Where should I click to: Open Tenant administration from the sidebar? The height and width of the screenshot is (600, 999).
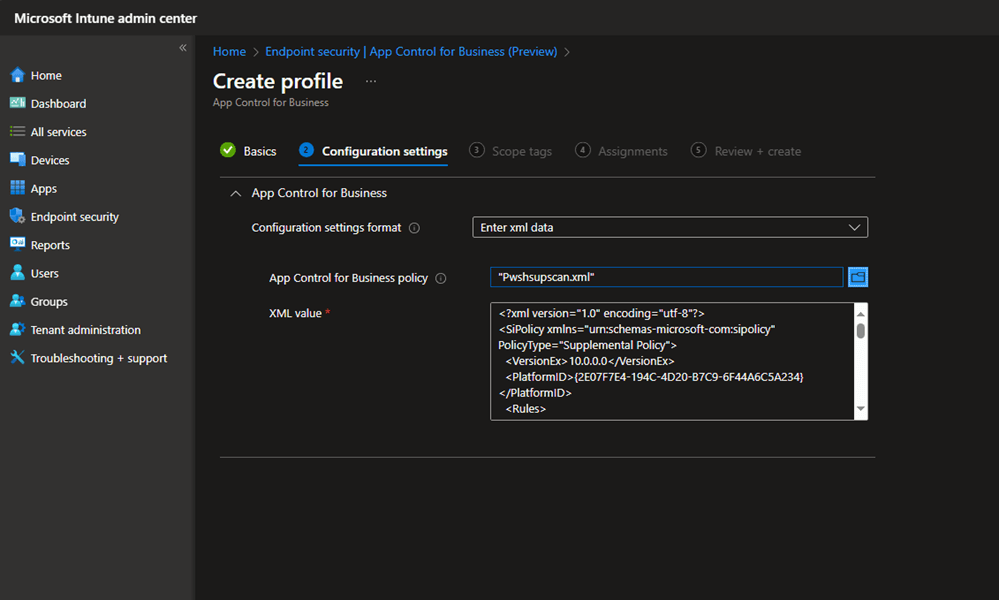tap(85, 330)
